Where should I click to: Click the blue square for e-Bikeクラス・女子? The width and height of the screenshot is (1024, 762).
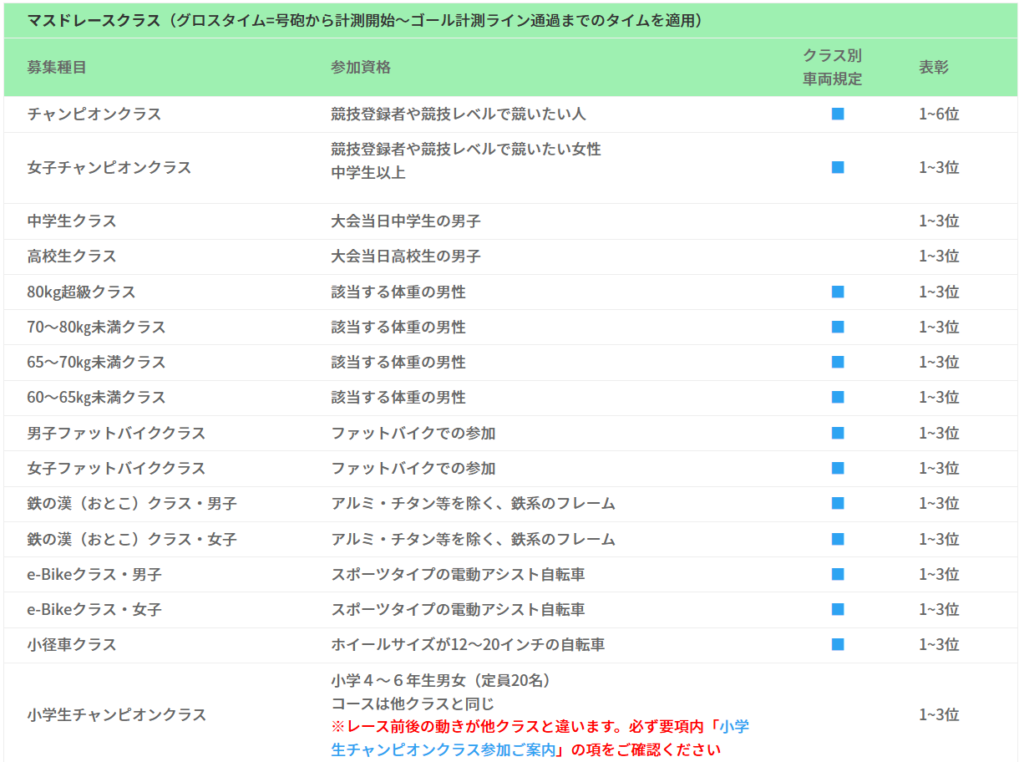[838, 609]
